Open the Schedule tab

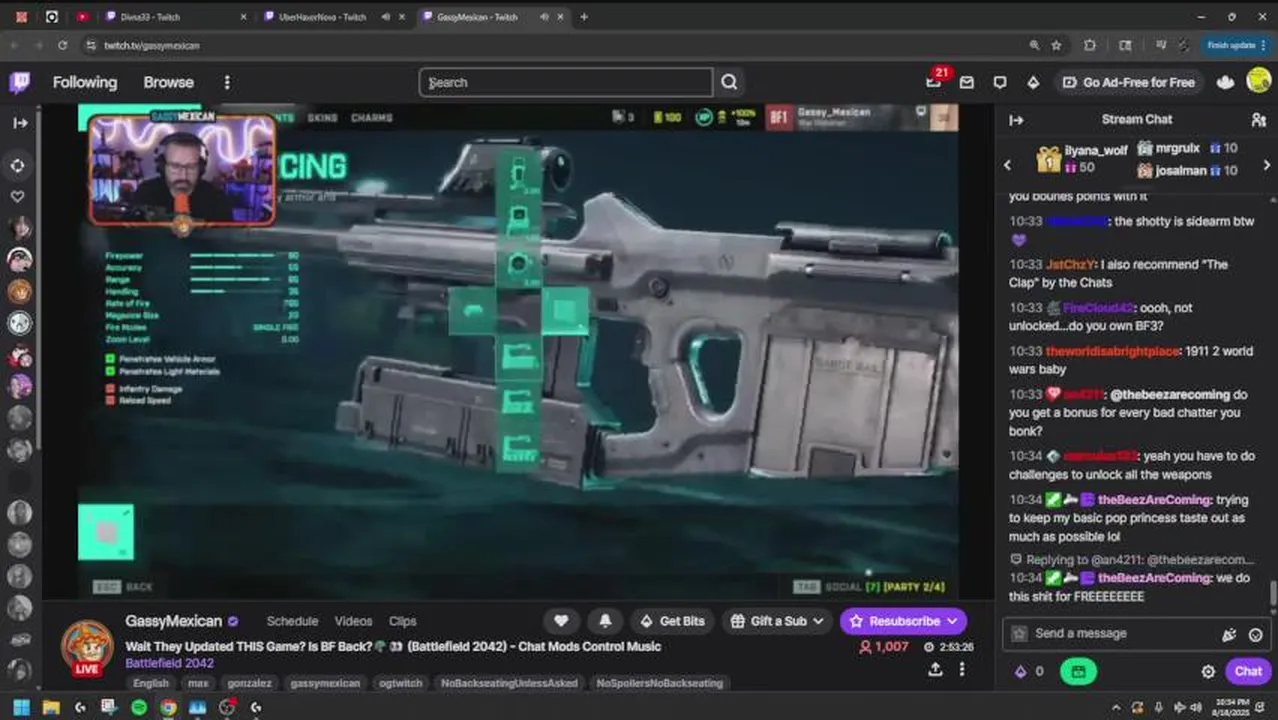pos(292,621)
